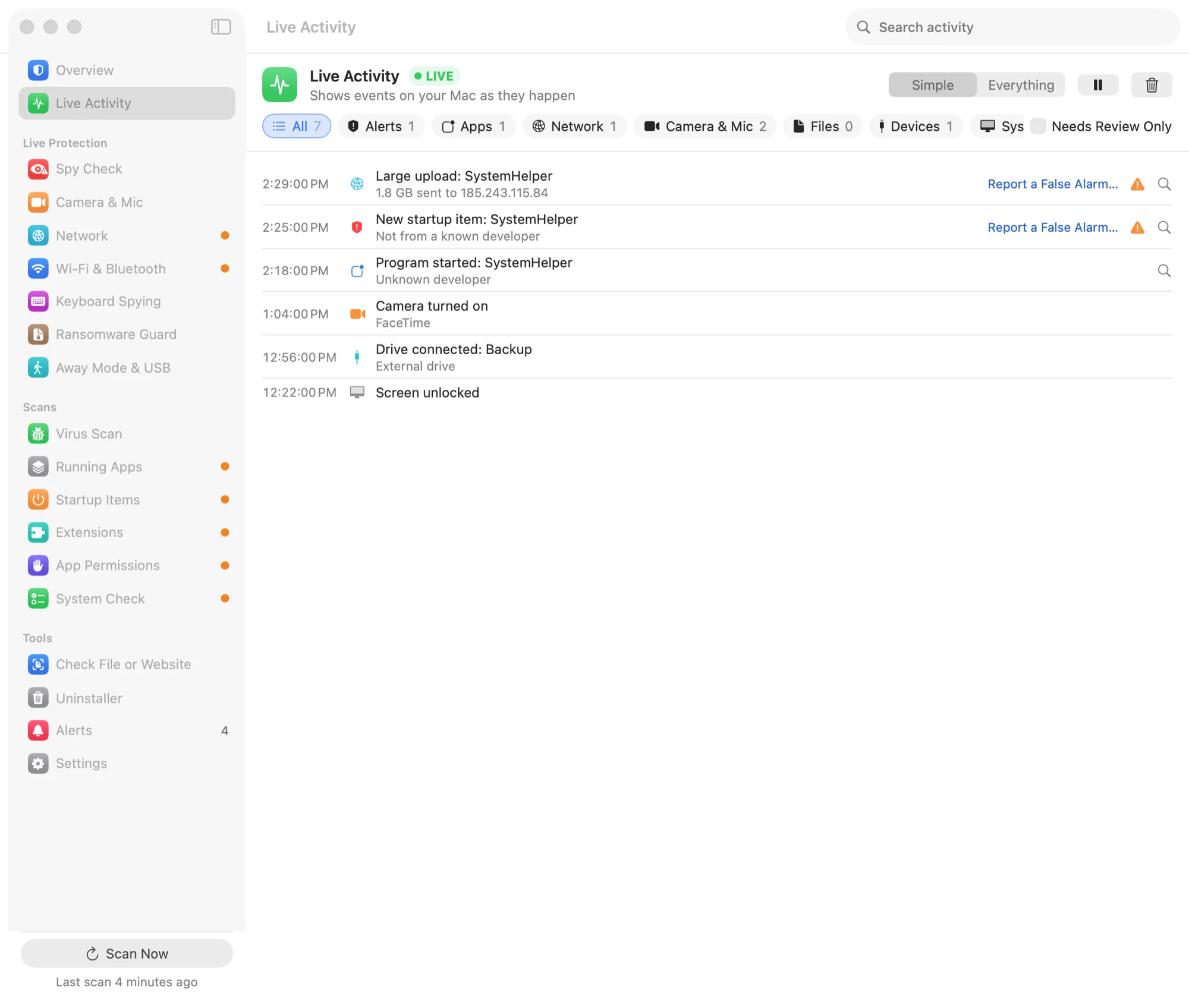The image size is (1189, 1008).
Task: Open Ransomware Guard in sidebar
Action: pyautogui.click(x=127, y=335)
